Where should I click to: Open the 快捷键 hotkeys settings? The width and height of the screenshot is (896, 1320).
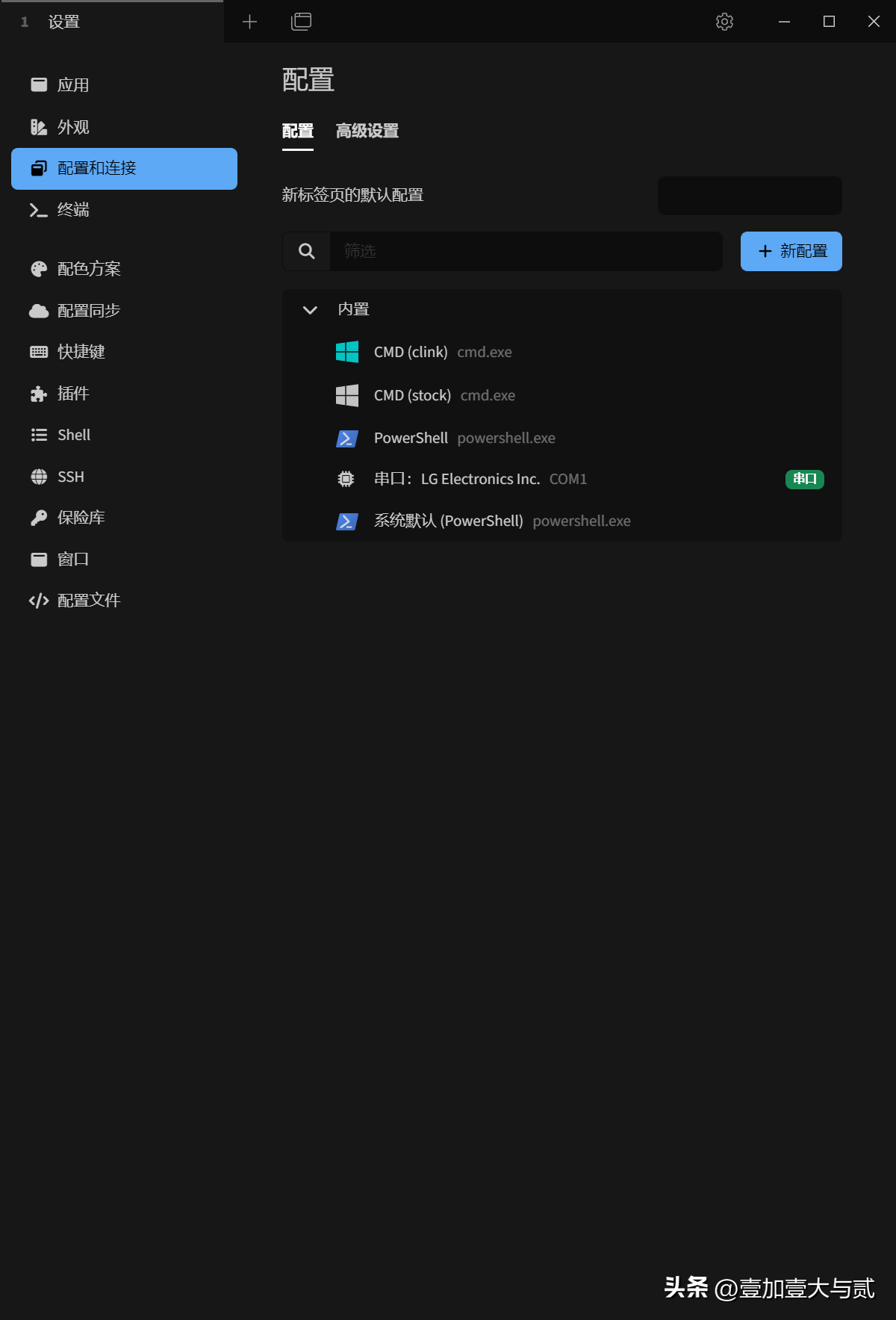pyautogui.click(x=124, y=352)
